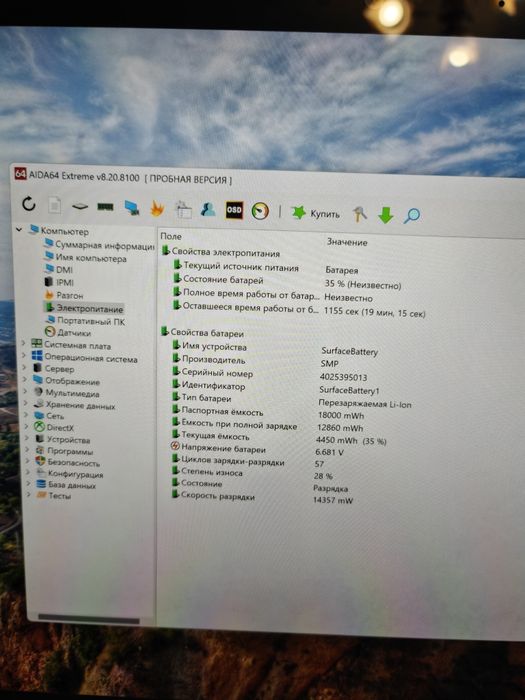
Task: Select Датчики tree item
Action: coord(68,333)
